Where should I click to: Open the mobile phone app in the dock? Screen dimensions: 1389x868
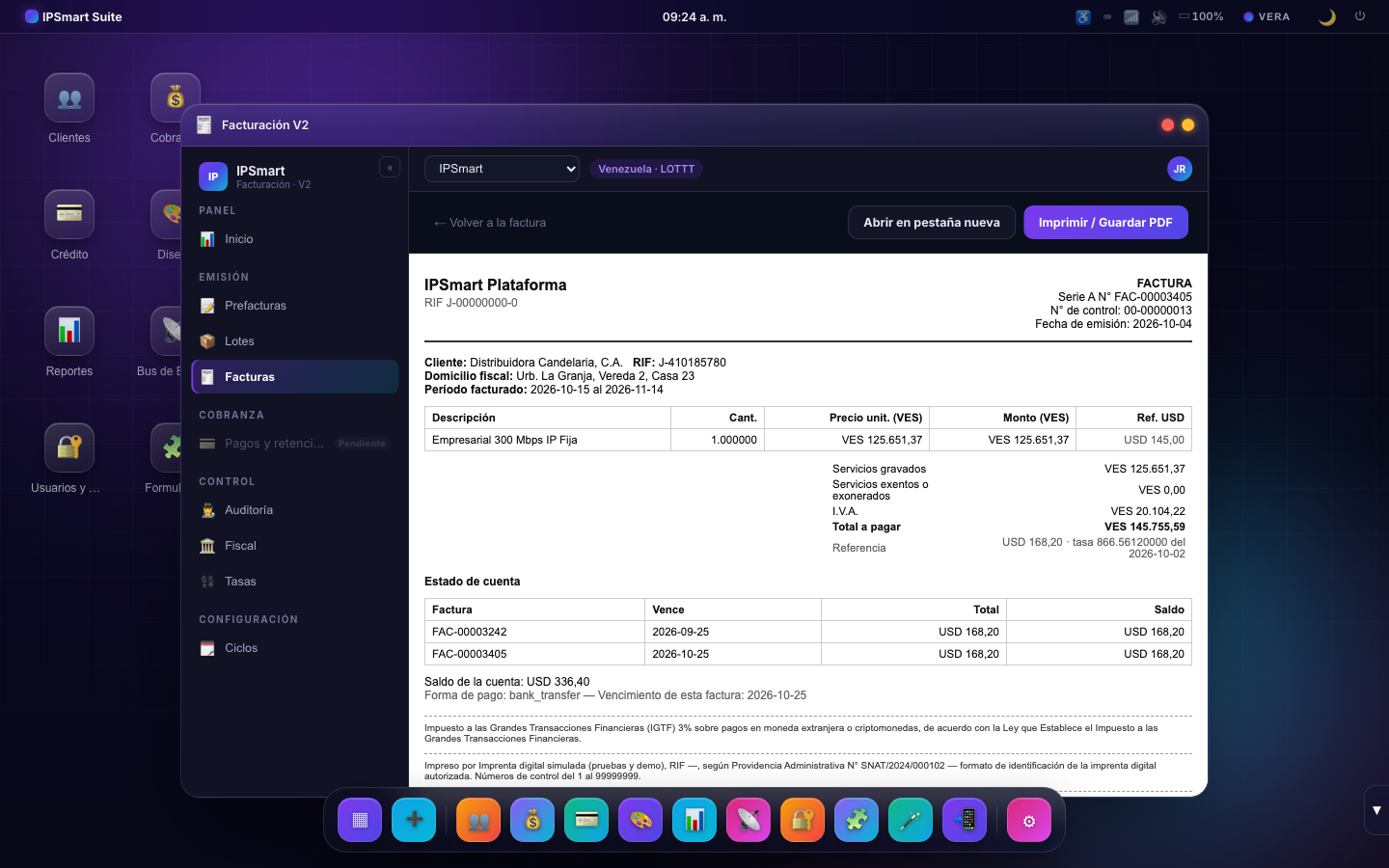point(965,821)
